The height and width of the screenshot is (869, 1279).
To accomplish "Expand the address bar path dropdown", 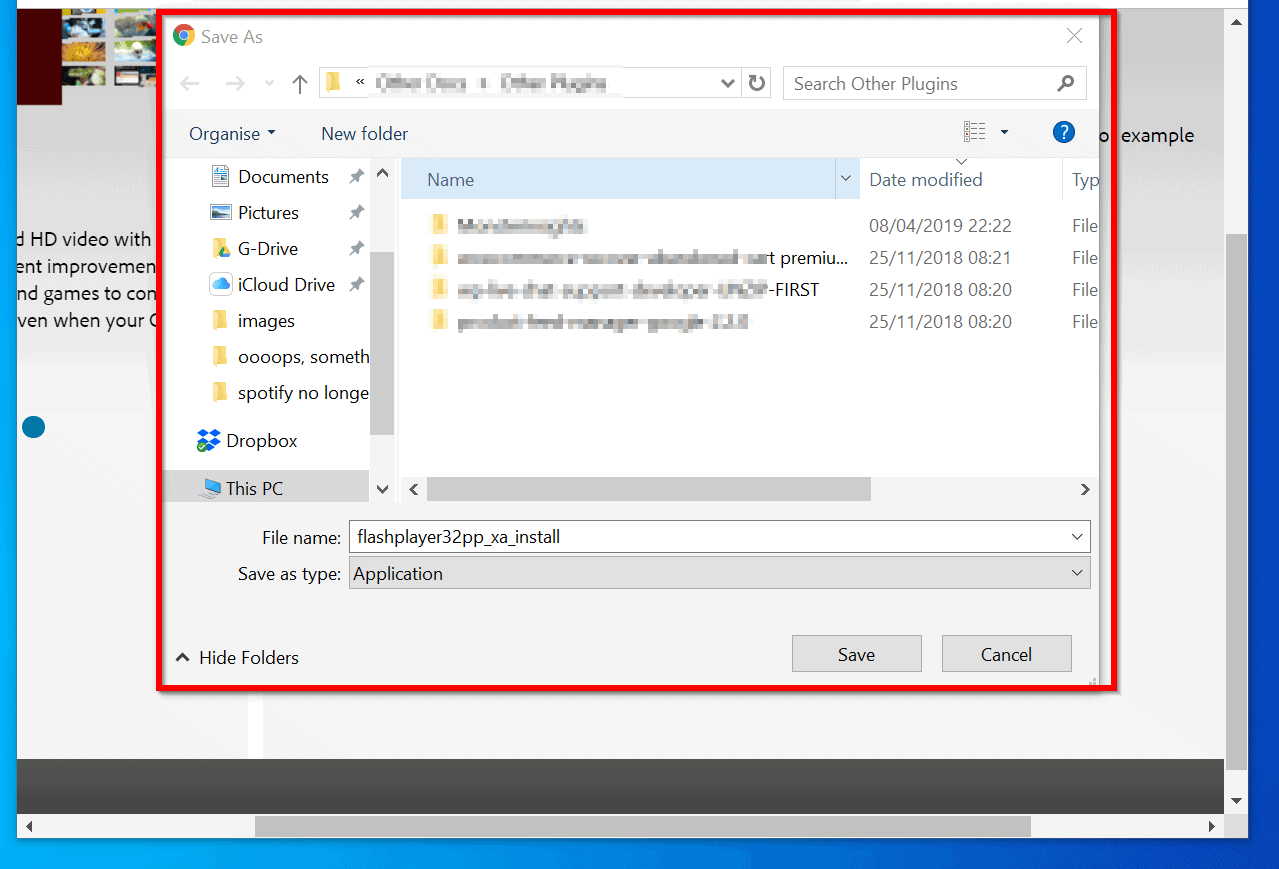I will tap(727, 83).
